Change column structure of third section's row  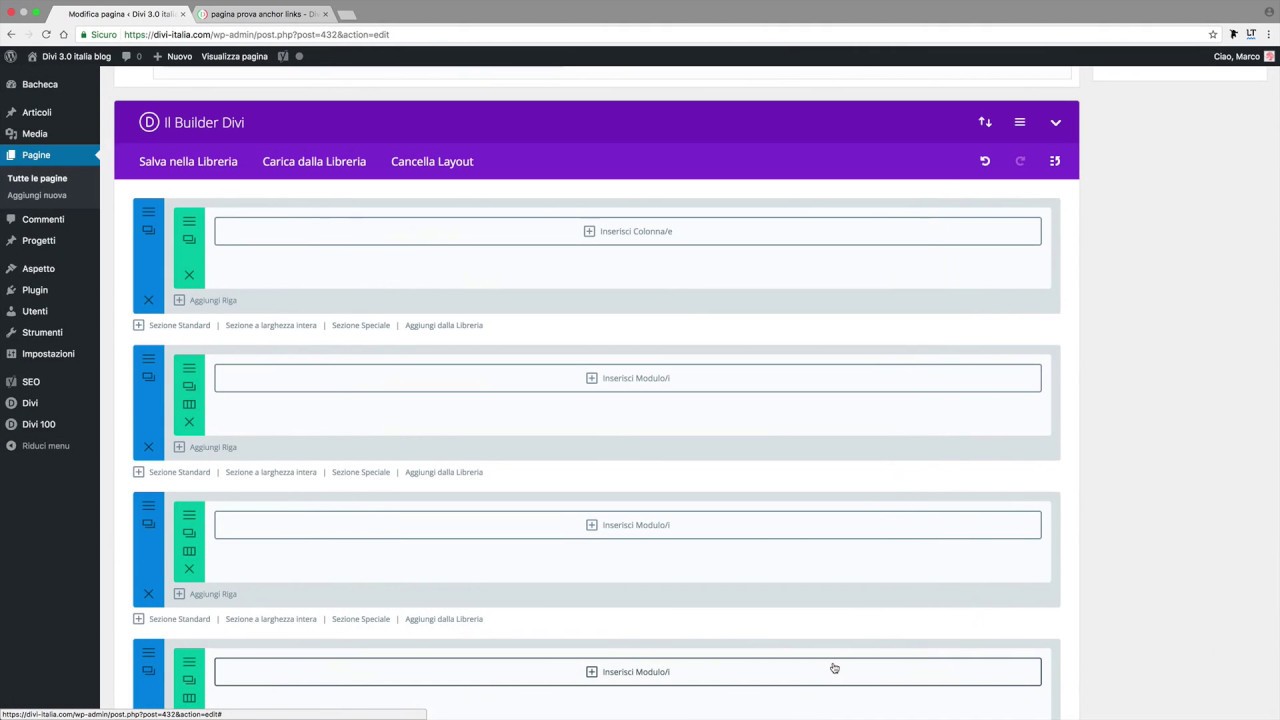pos(189,551)
